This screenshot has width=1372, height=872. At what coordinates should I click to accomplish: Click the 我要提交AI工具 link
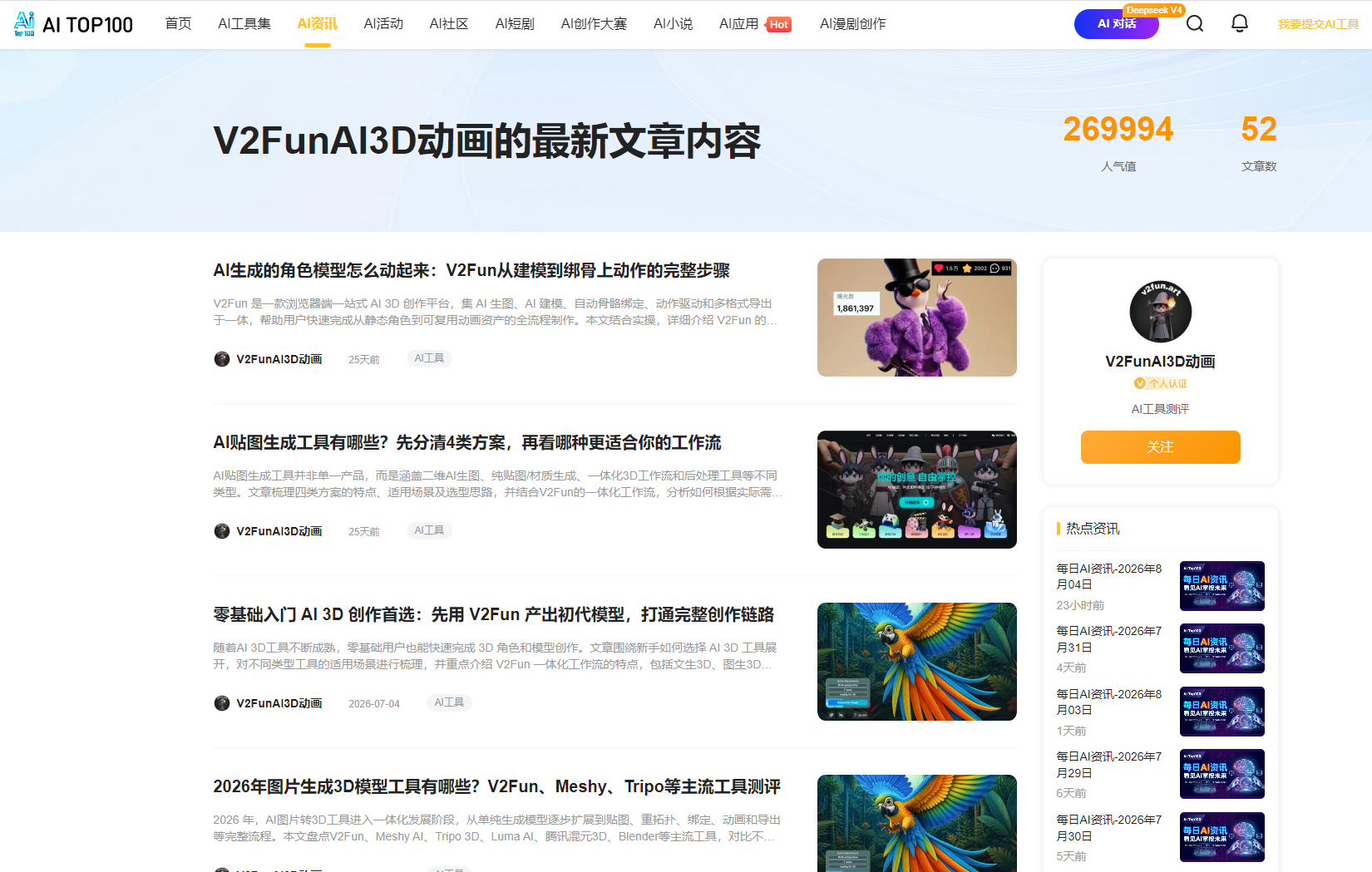pos(1318,24)
